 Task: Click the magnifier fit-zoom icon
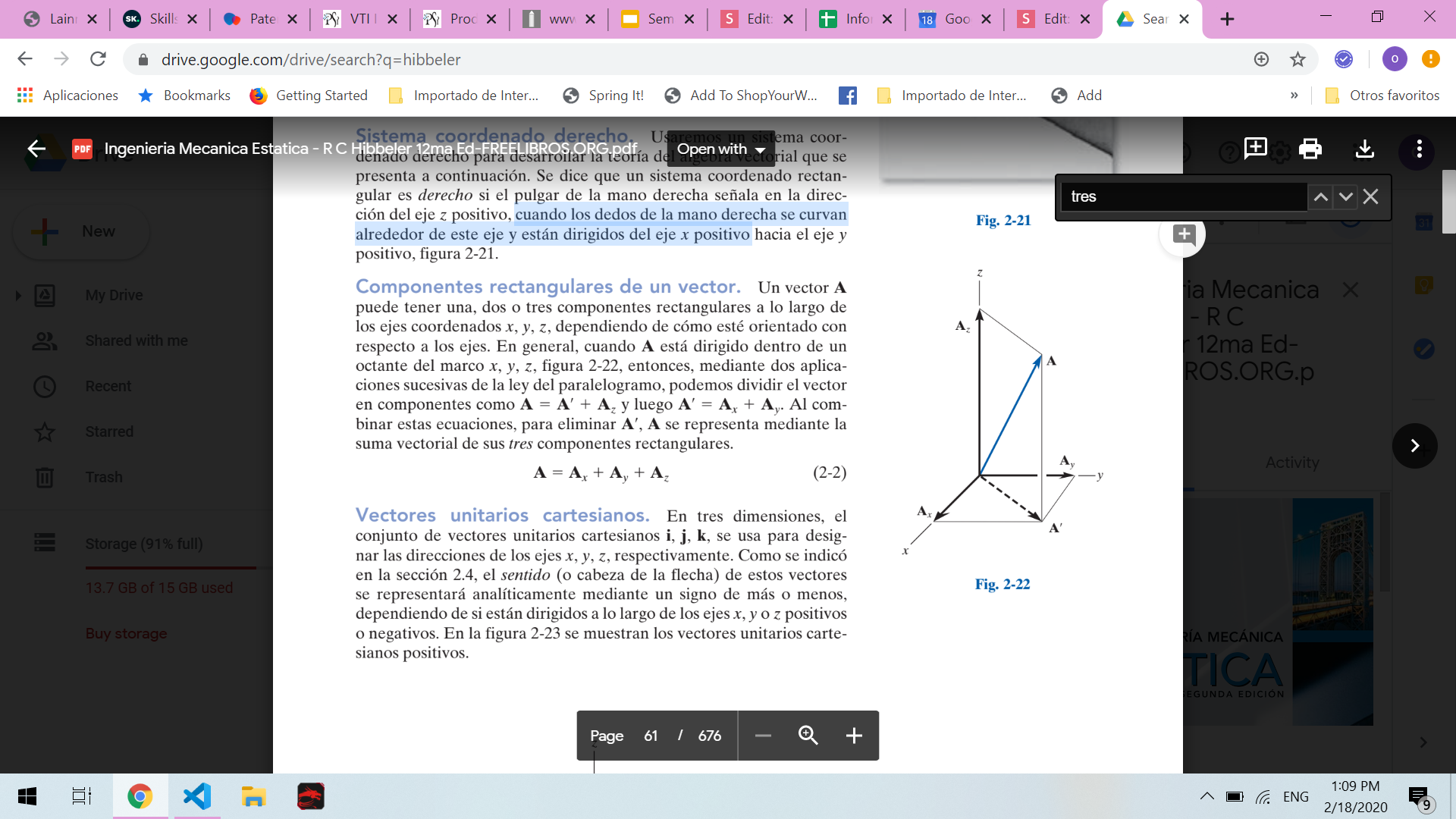point(808,736)
